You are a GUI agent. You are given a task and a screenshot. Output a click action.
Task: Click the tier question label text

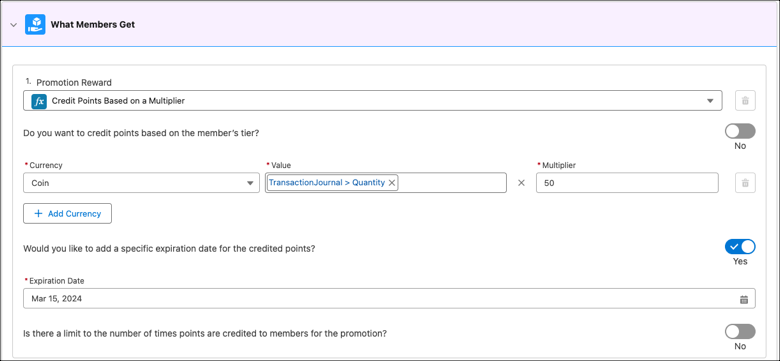coord(141,133)
